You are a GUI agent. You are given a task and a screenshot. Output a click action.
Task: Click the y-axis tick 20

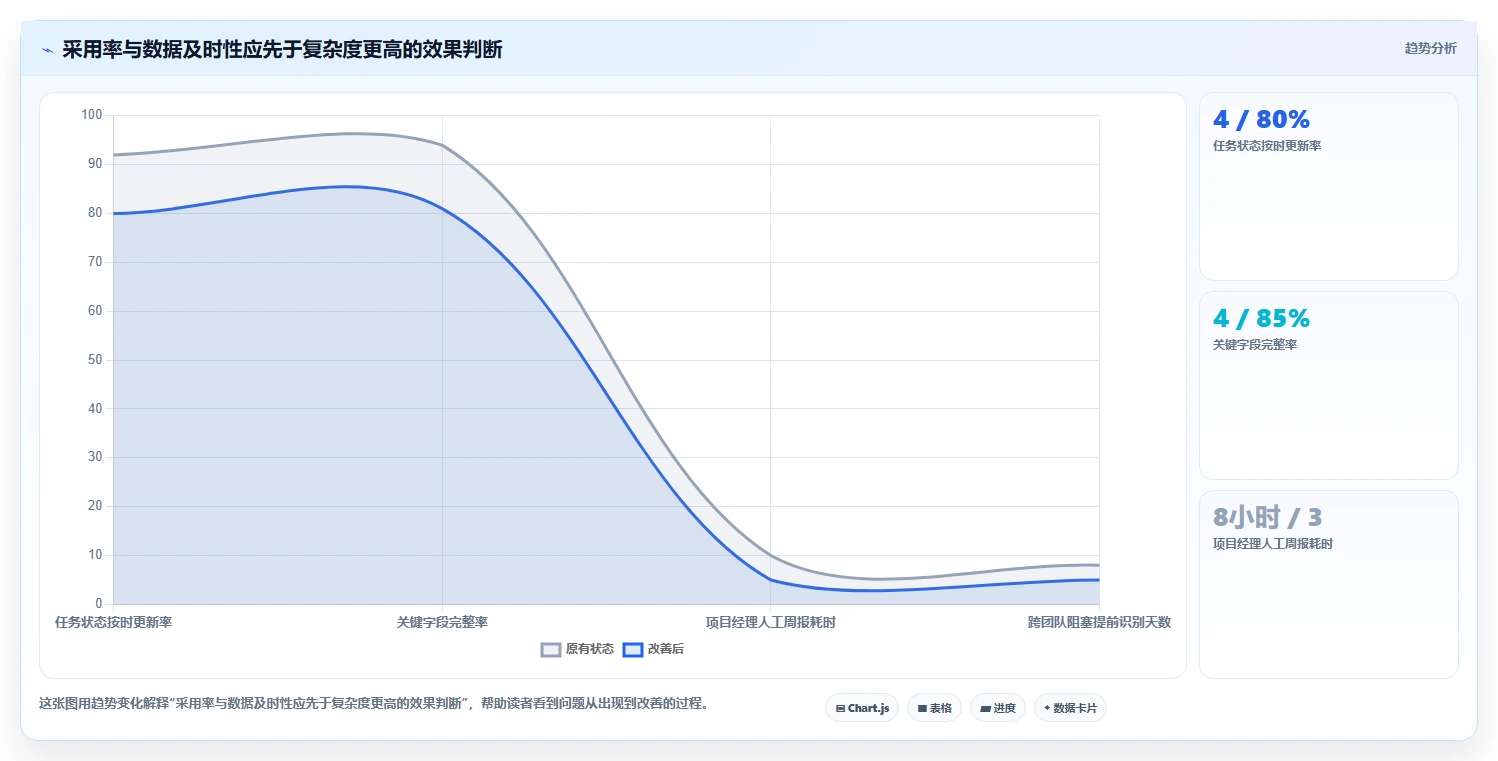click(x=95, y=506)
